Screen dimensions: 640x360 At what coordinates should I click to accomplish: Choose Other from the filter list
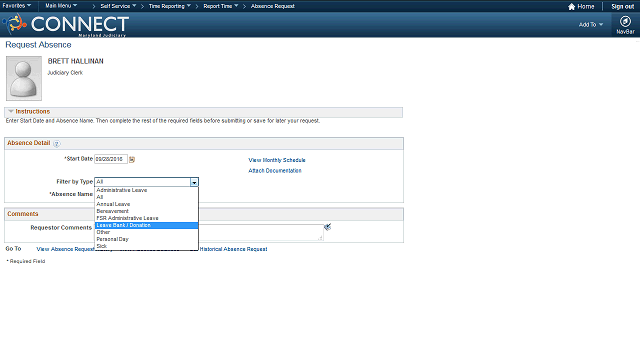(146, 232)
